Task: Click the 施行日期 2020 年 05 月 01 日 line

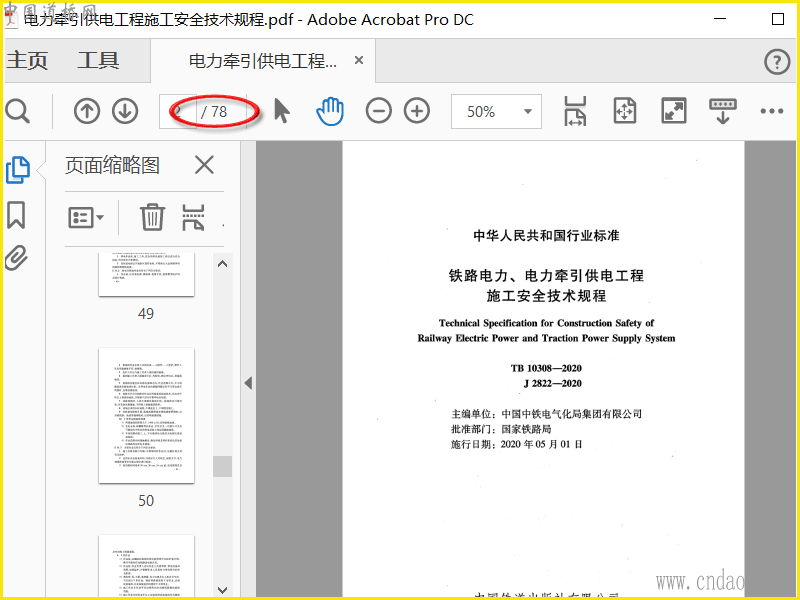Action: click(x=516, y=444)
